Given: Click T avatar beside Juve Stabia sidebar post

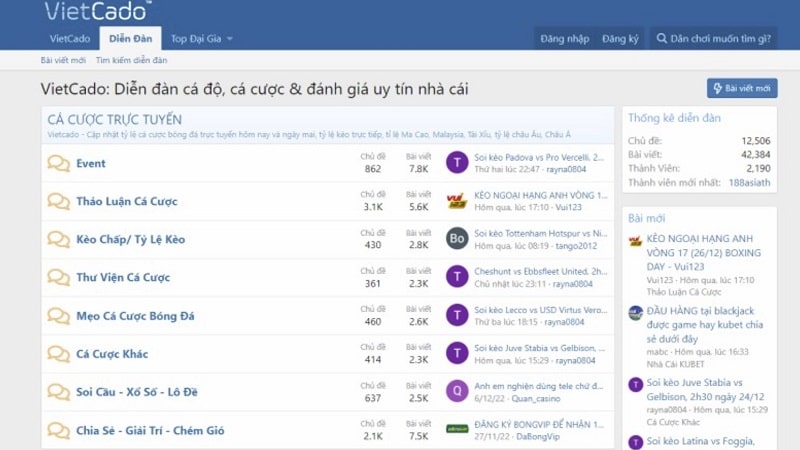Looking at the screenshot, I should click(635, 385).
